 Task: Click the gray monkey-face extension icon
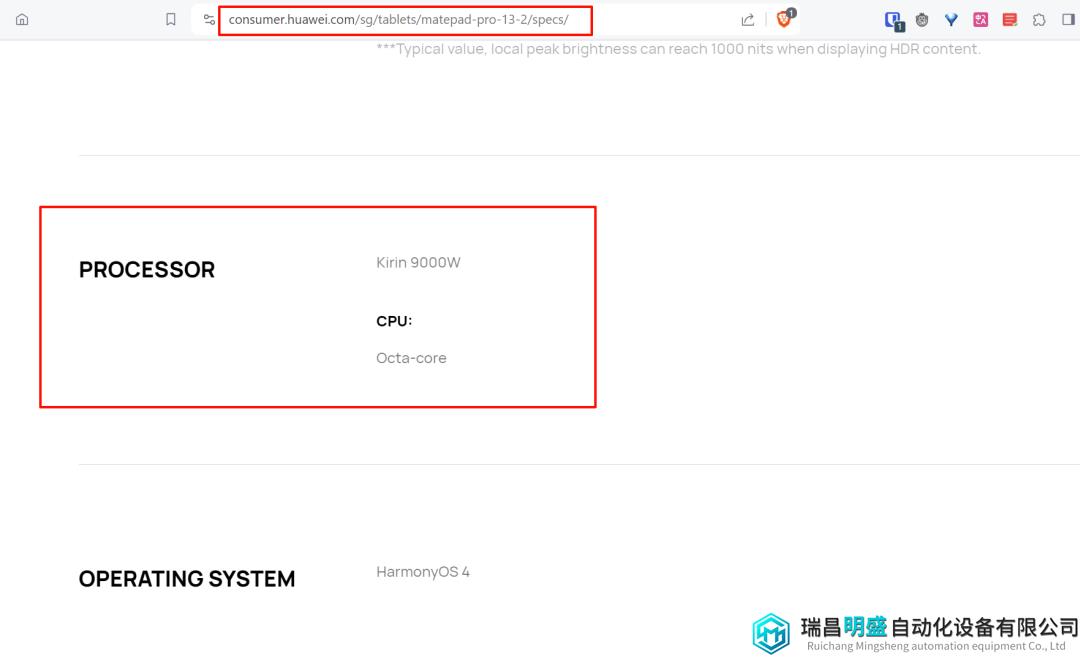[x=922, y=20]
